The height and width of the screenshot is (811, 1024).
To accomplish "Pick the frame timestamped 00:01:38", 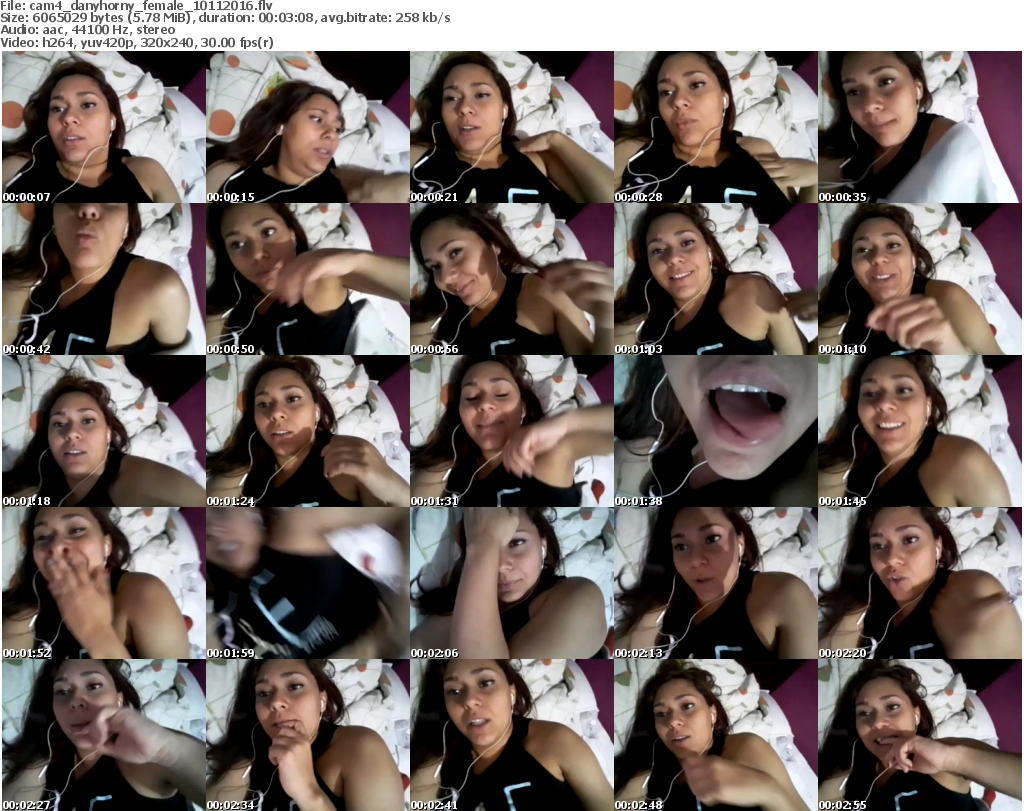I will tap(716, 431).
